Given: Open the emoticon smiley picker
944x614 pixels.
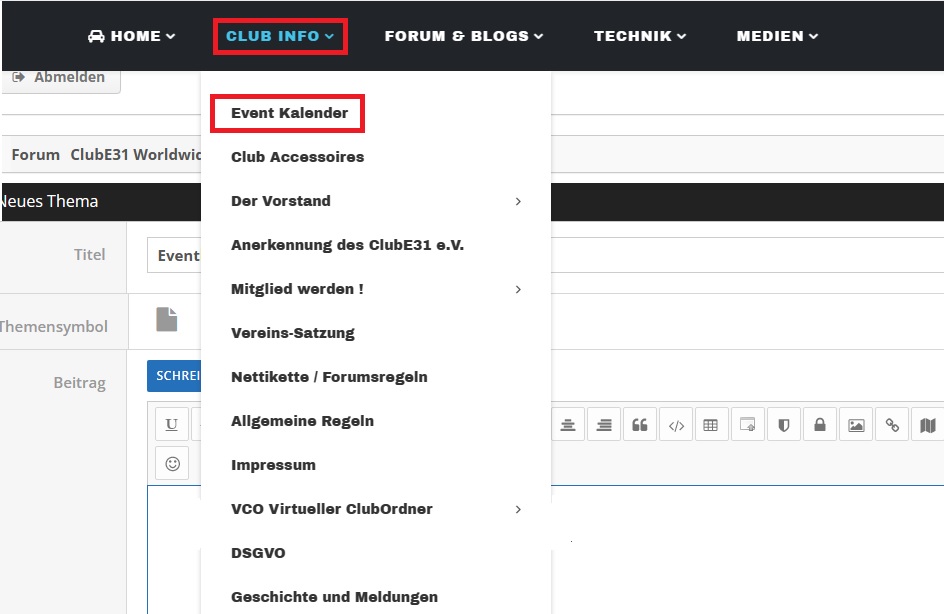Looking at the screenshot, I should pos(172,464).
